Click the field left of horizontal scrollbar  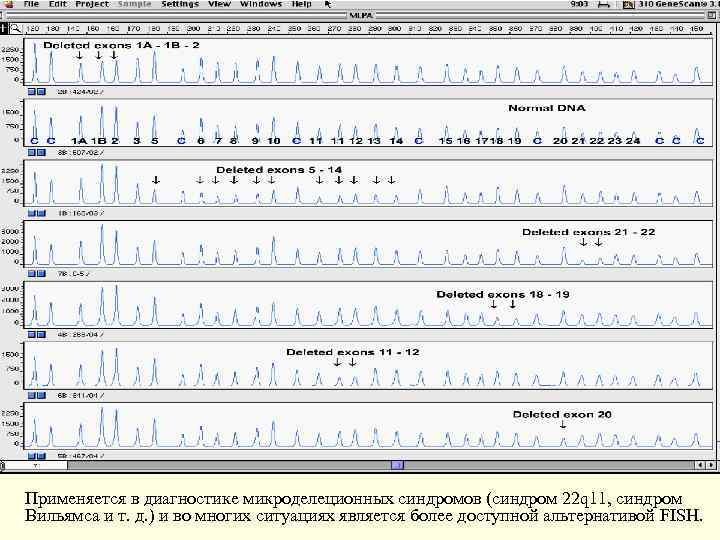[36, 465]
